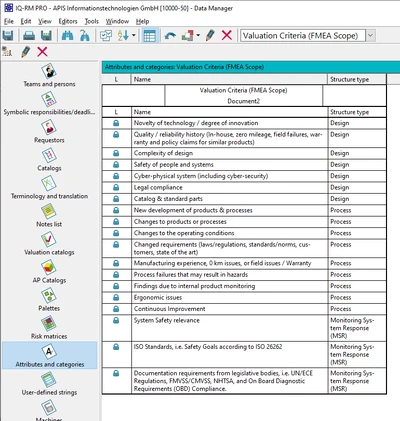Select 'Continuous Improvement' row
The height and width of the screenshot is (421, 400).
244,309
